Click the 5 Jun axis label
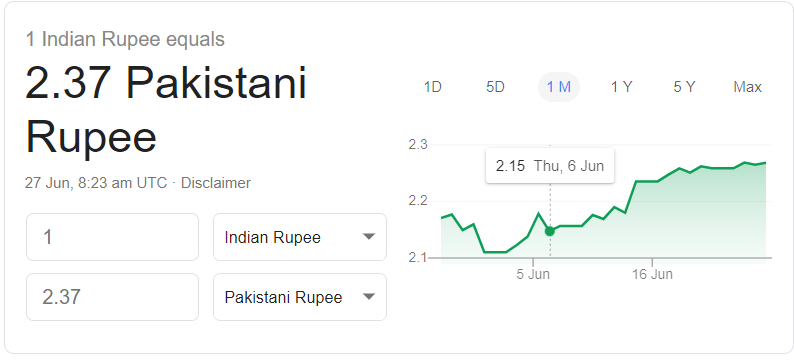The image size is (794, 363). tap(533, 274)
